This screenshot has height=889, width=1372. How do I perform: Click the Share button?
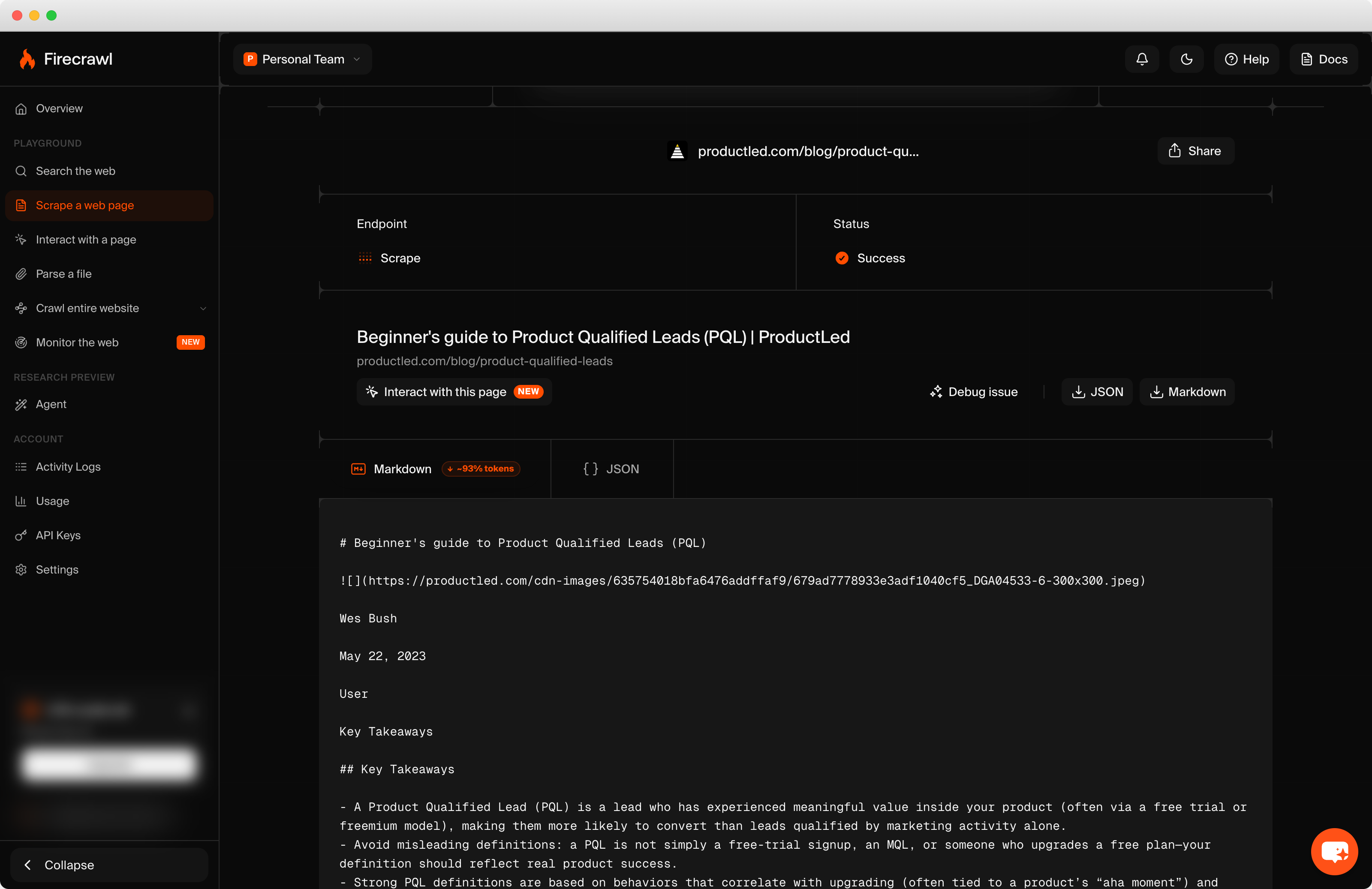1196,151
